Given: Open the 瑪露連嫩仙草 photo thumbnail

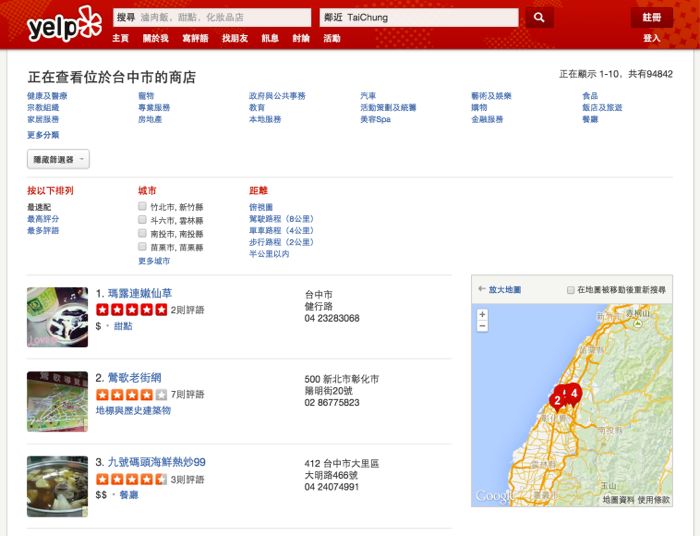Looking at the screenshot, I should (58, 317).
